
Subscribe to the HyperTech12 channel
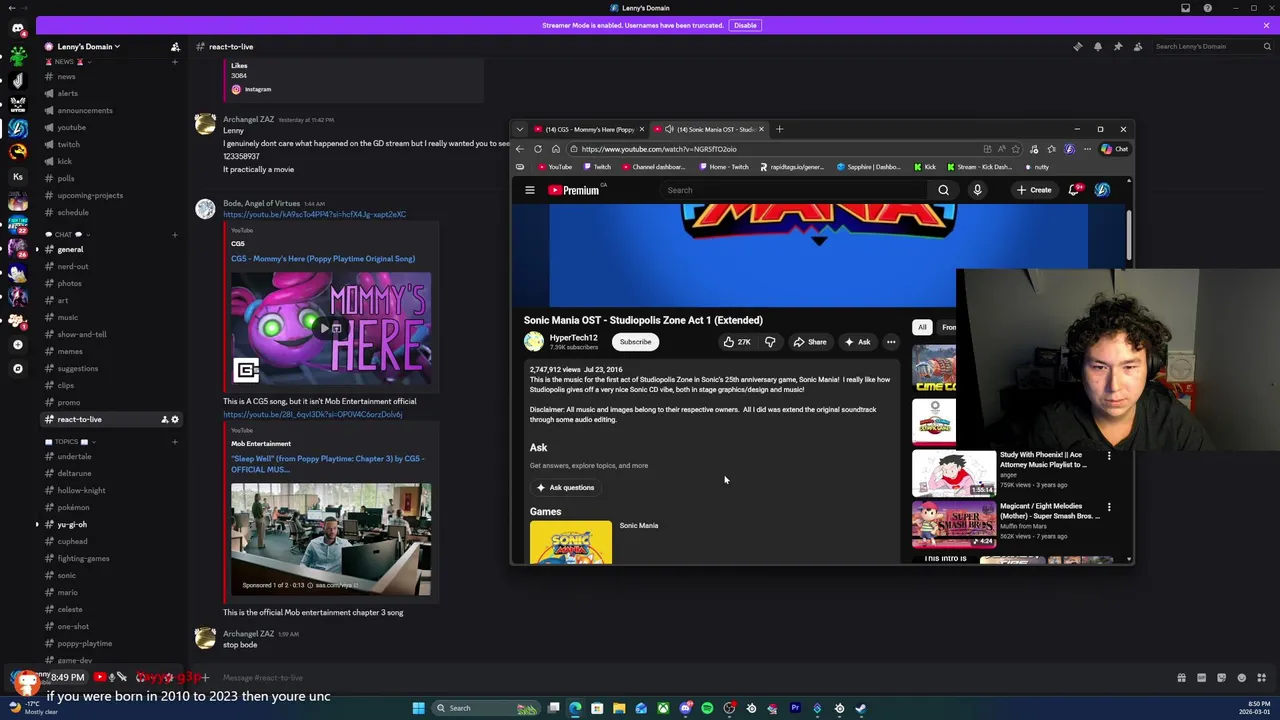pos(635,342)
